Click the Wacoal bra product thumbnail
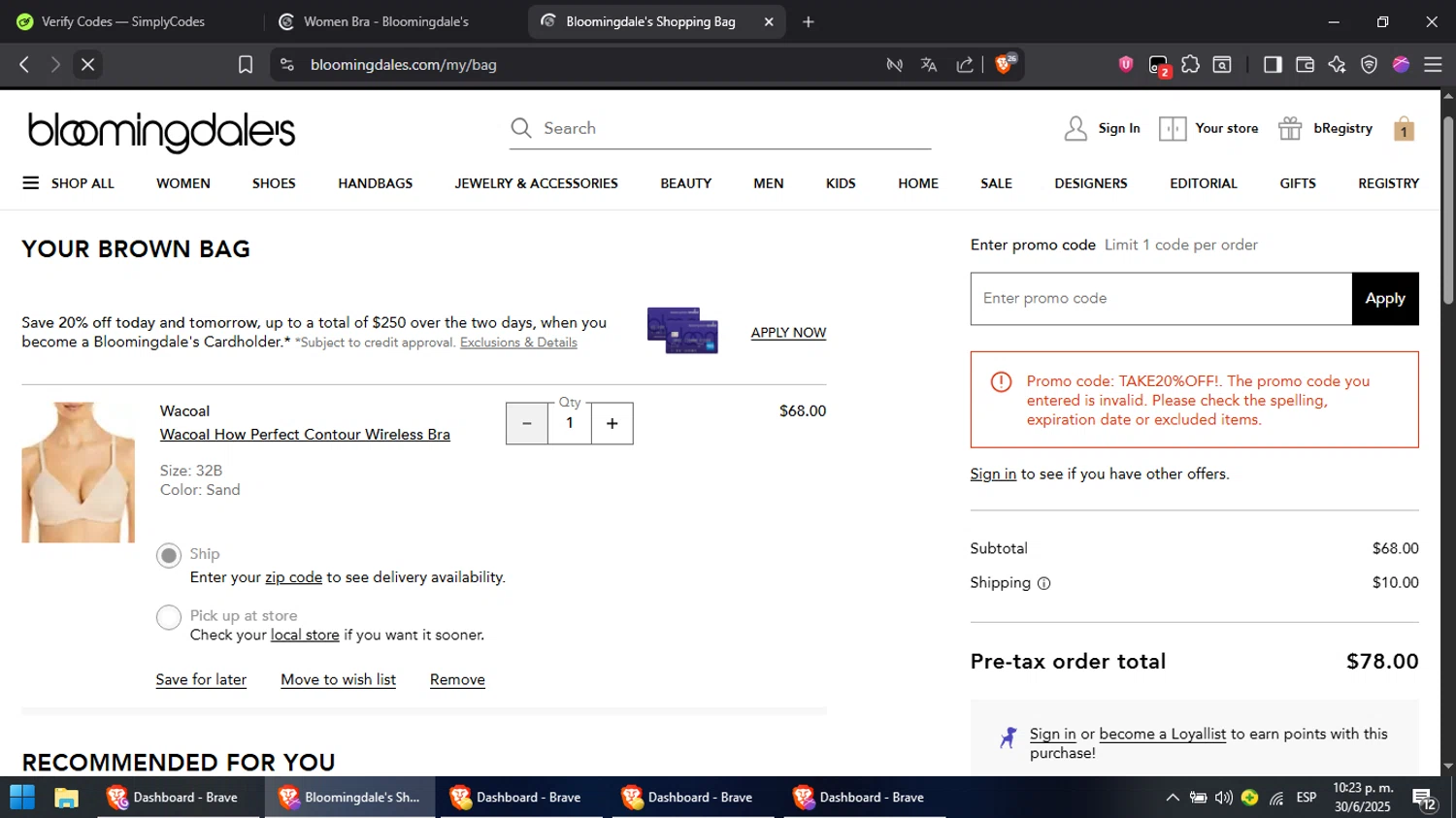This screenshot has width=1456, height=818. (x=79, y=473)
